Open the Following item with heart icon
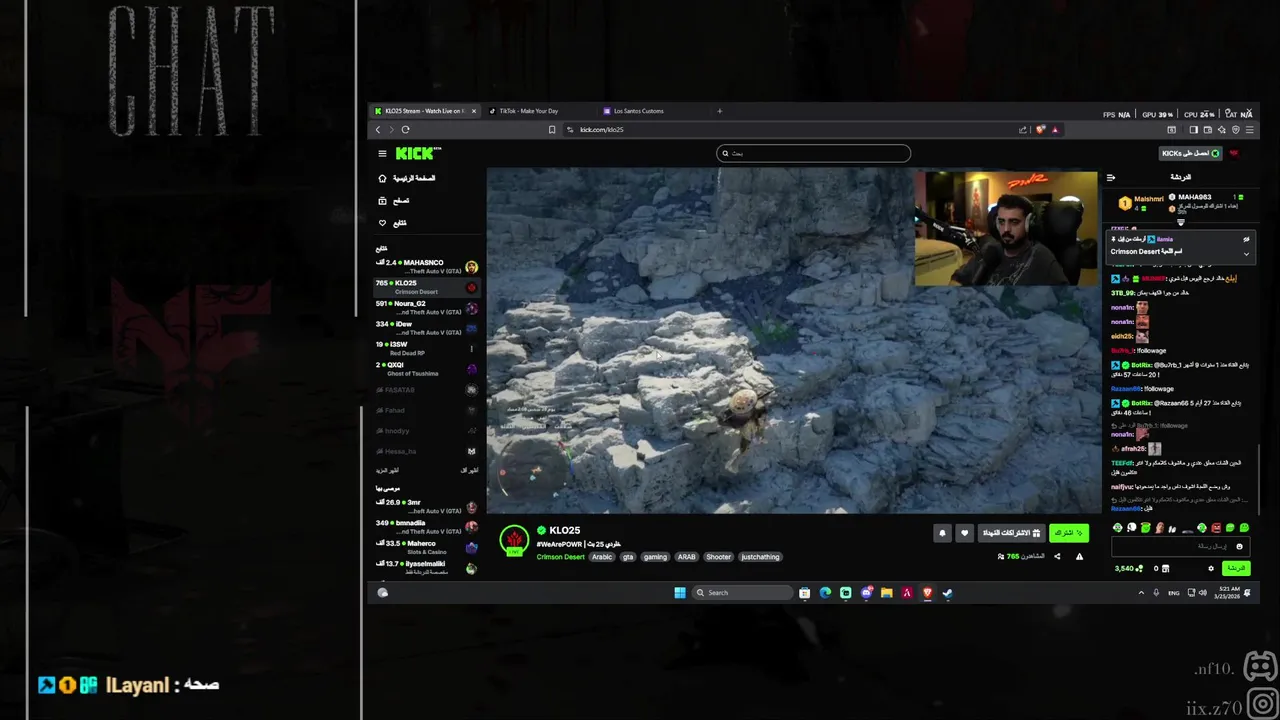This screenshot has width=1280, height=720. [x=393, y=223]
